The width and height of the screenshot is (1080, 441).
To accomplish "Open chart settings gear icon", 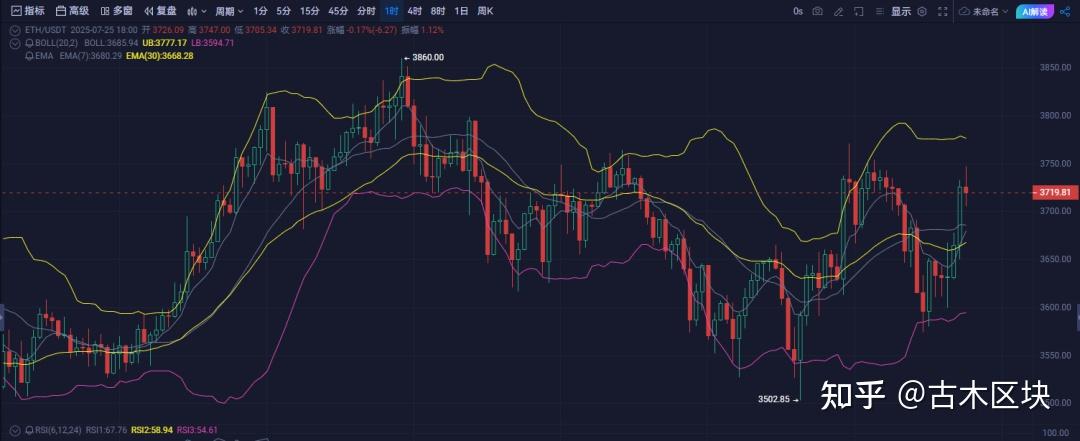I will tap(921, 11).
